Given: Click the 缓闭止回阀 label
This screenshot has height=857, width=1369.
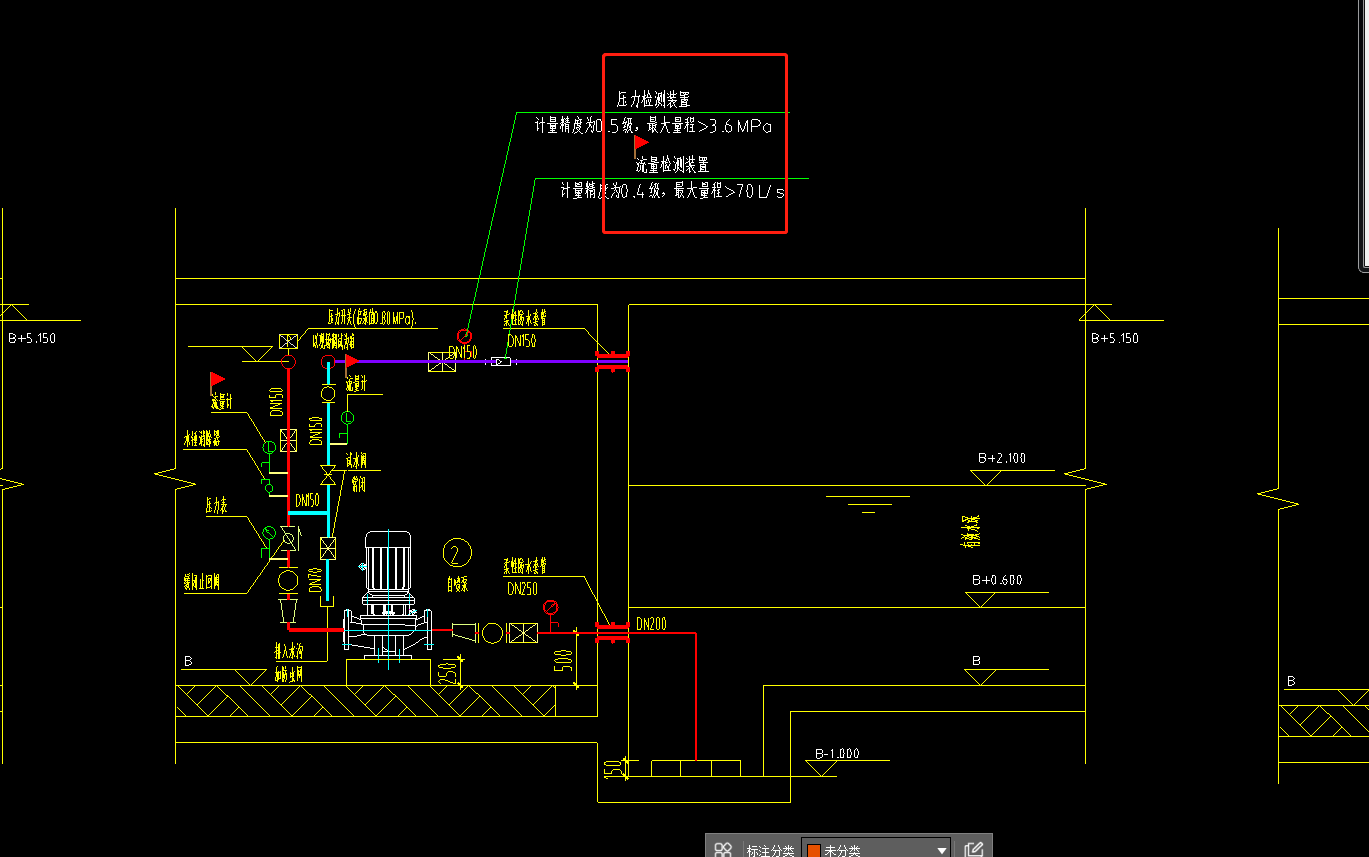Looking at the screenshot, I should click(203, 583).
